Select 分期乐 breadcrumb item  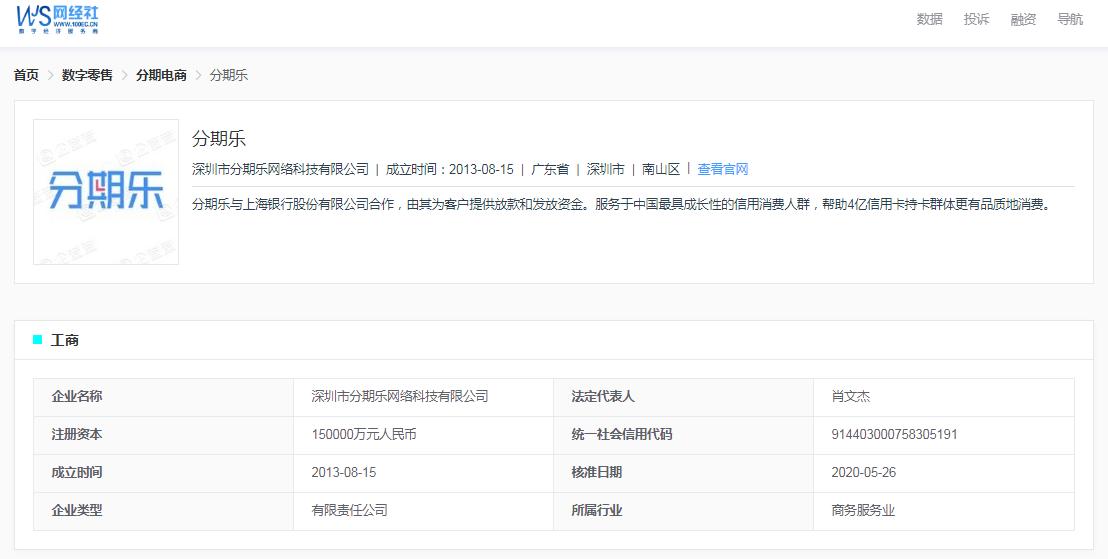point(229,75)
